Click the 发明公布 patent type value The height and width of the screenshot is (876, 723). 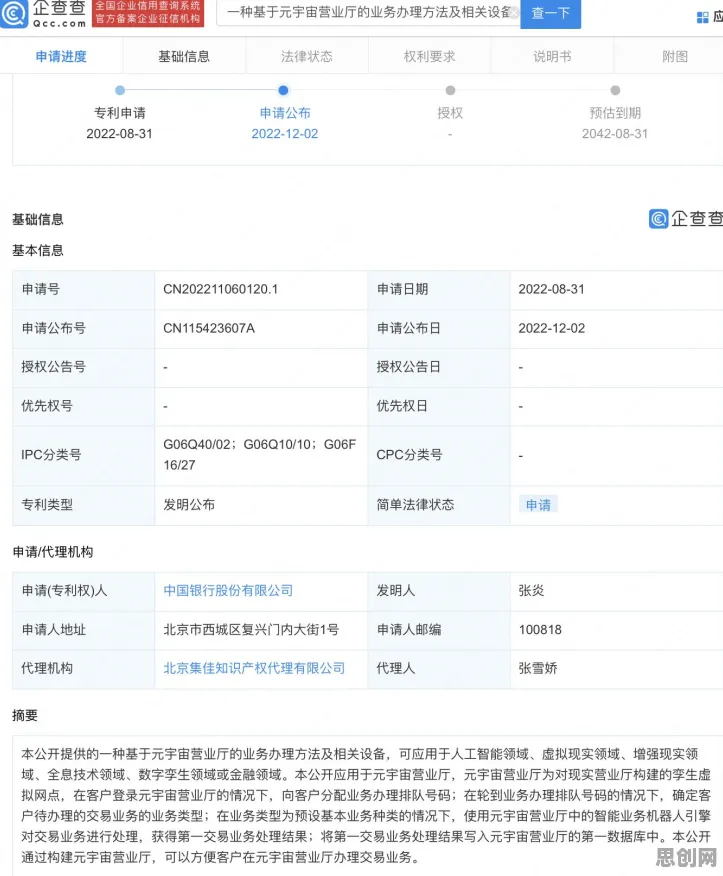(189, 504)
